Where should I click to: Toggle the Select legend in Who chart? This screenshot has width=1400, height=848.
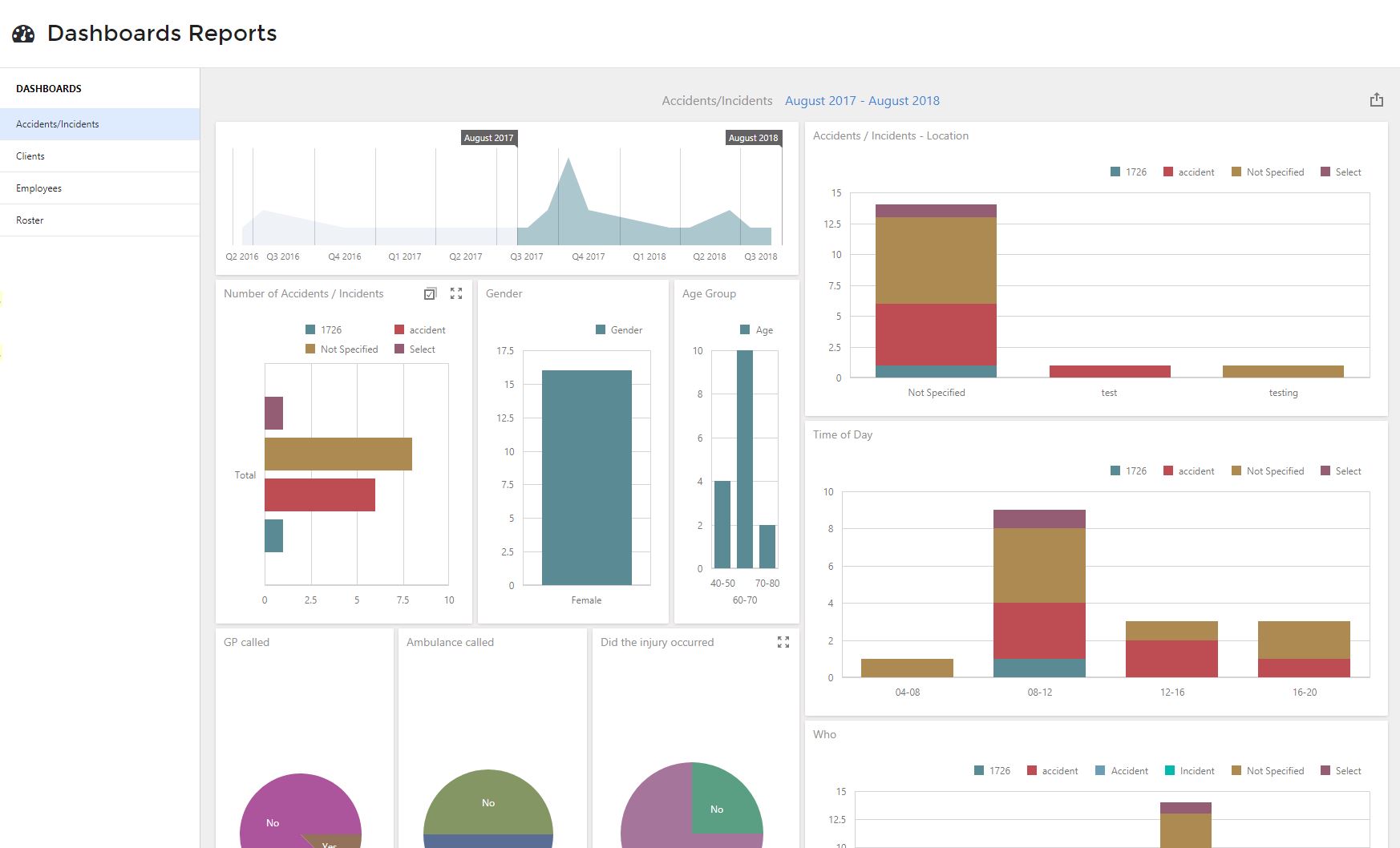click(1341, 771)
